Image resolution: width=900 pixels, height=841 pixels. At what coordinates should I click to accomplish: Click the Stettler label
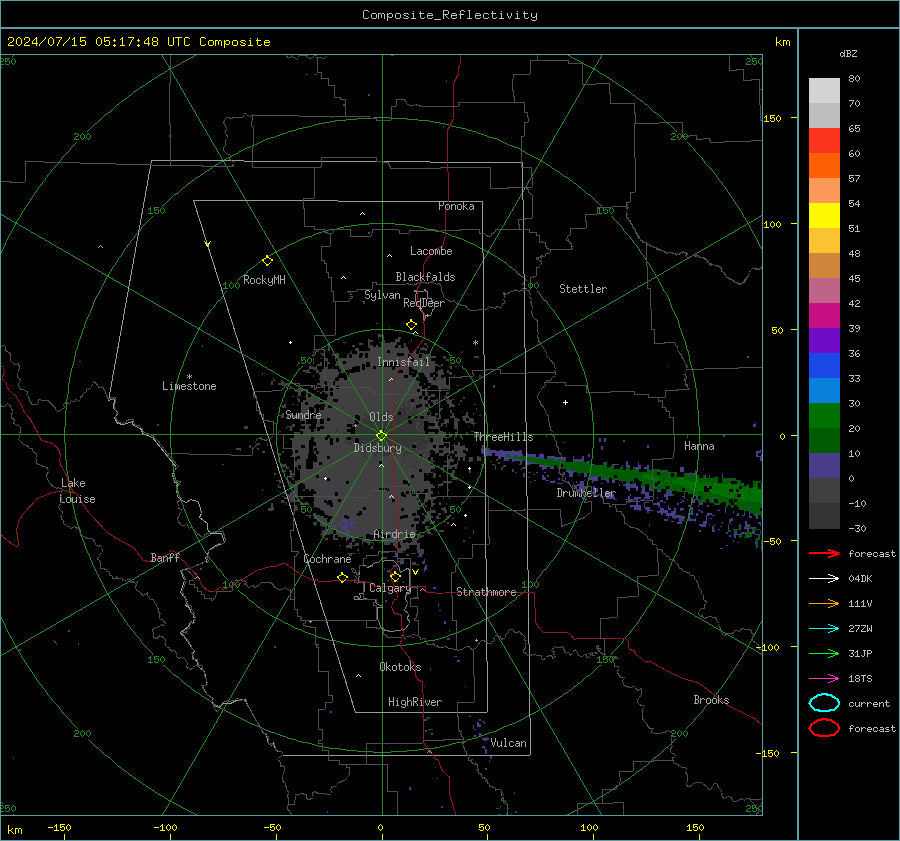click(583, 289)
